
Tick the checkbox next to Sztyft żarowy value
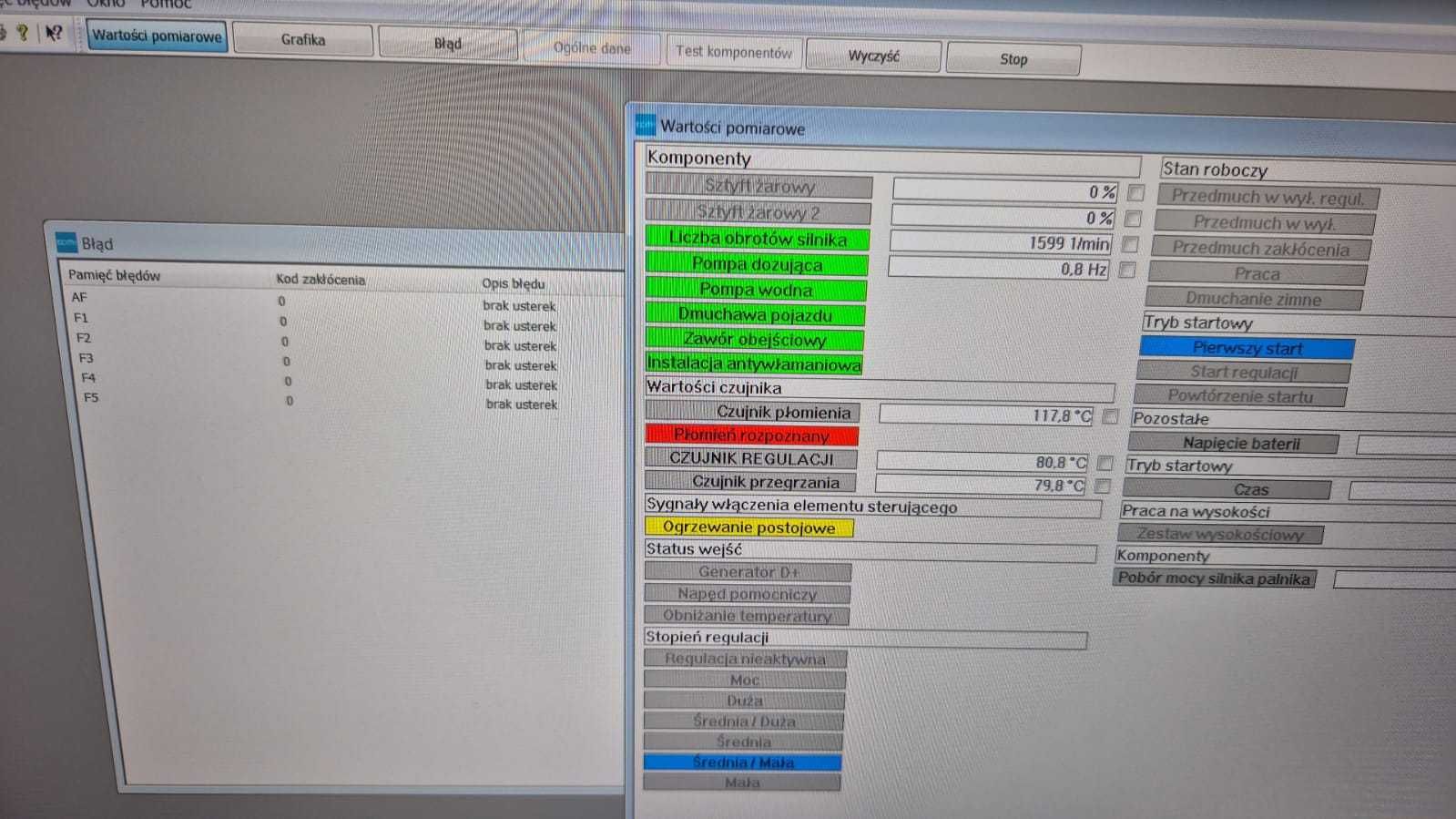[1135, 192]
